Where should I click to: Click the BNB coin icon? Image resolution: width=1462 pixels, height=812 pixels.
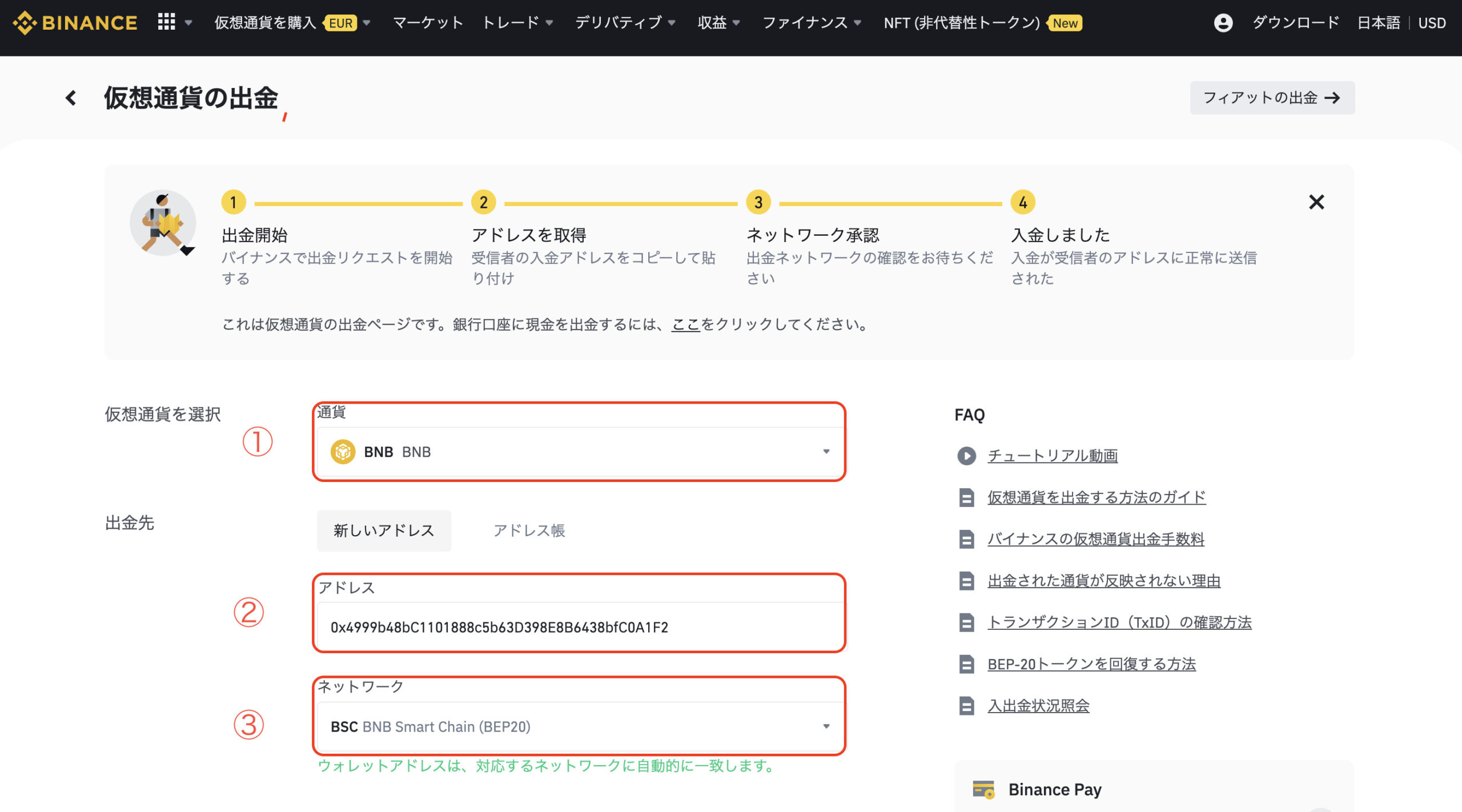coord(343,452)
